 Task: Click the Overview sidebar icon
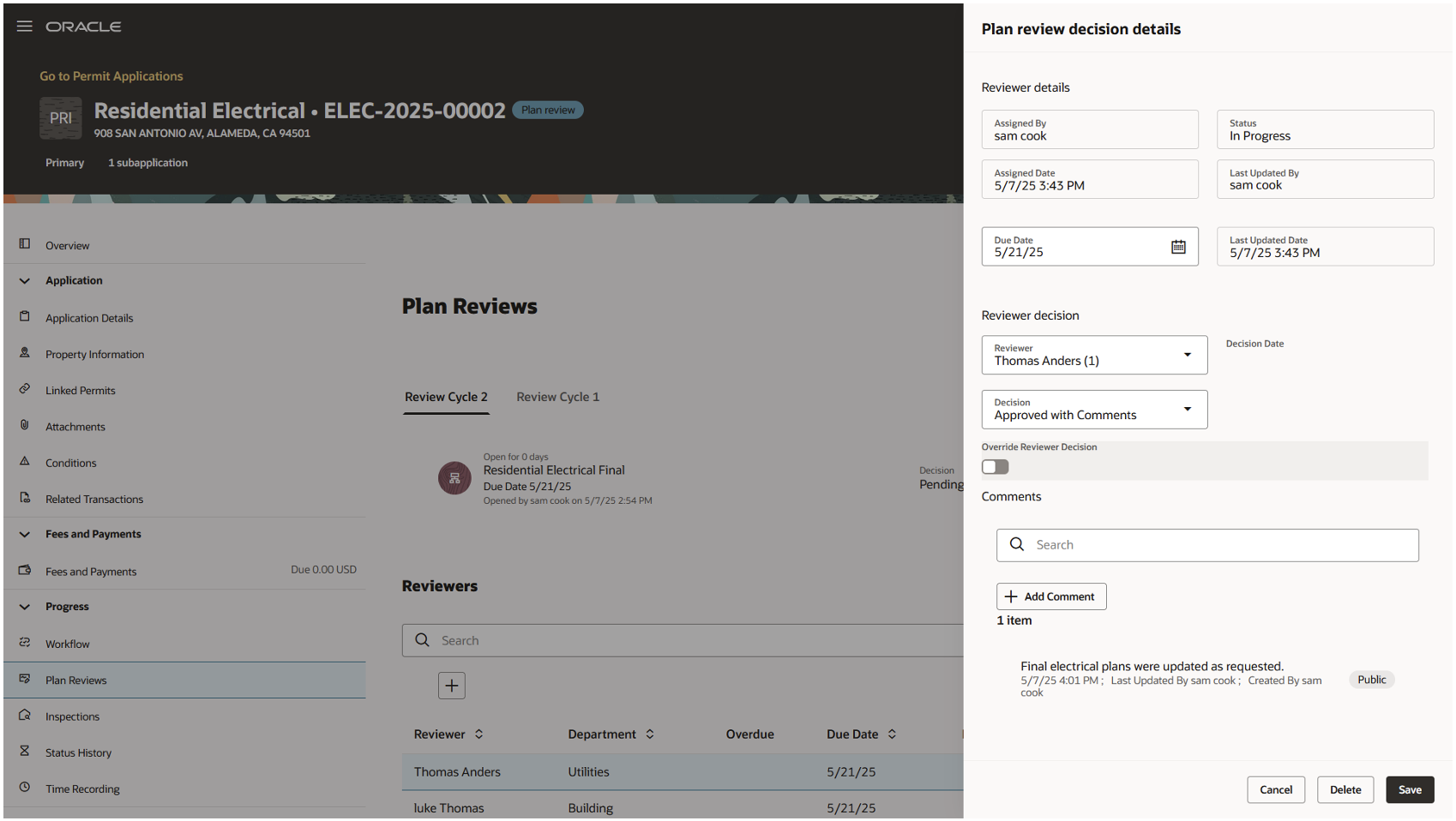(x=25, y=244)
